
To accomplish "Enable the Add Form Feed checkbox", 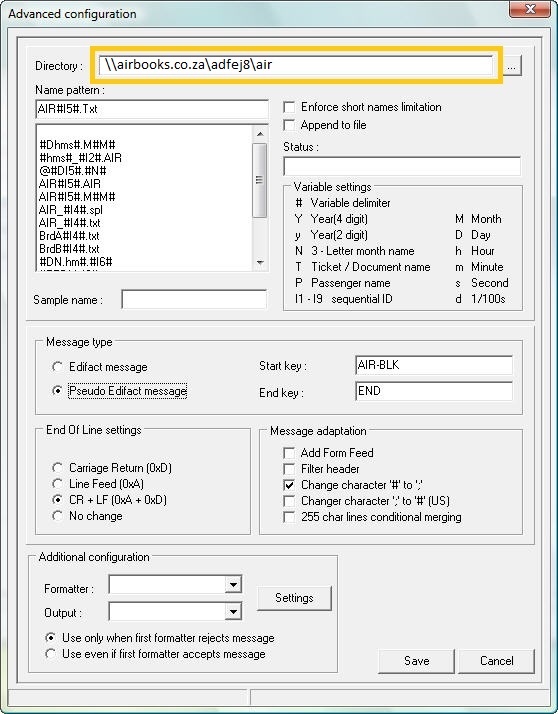I will point(289,453).
